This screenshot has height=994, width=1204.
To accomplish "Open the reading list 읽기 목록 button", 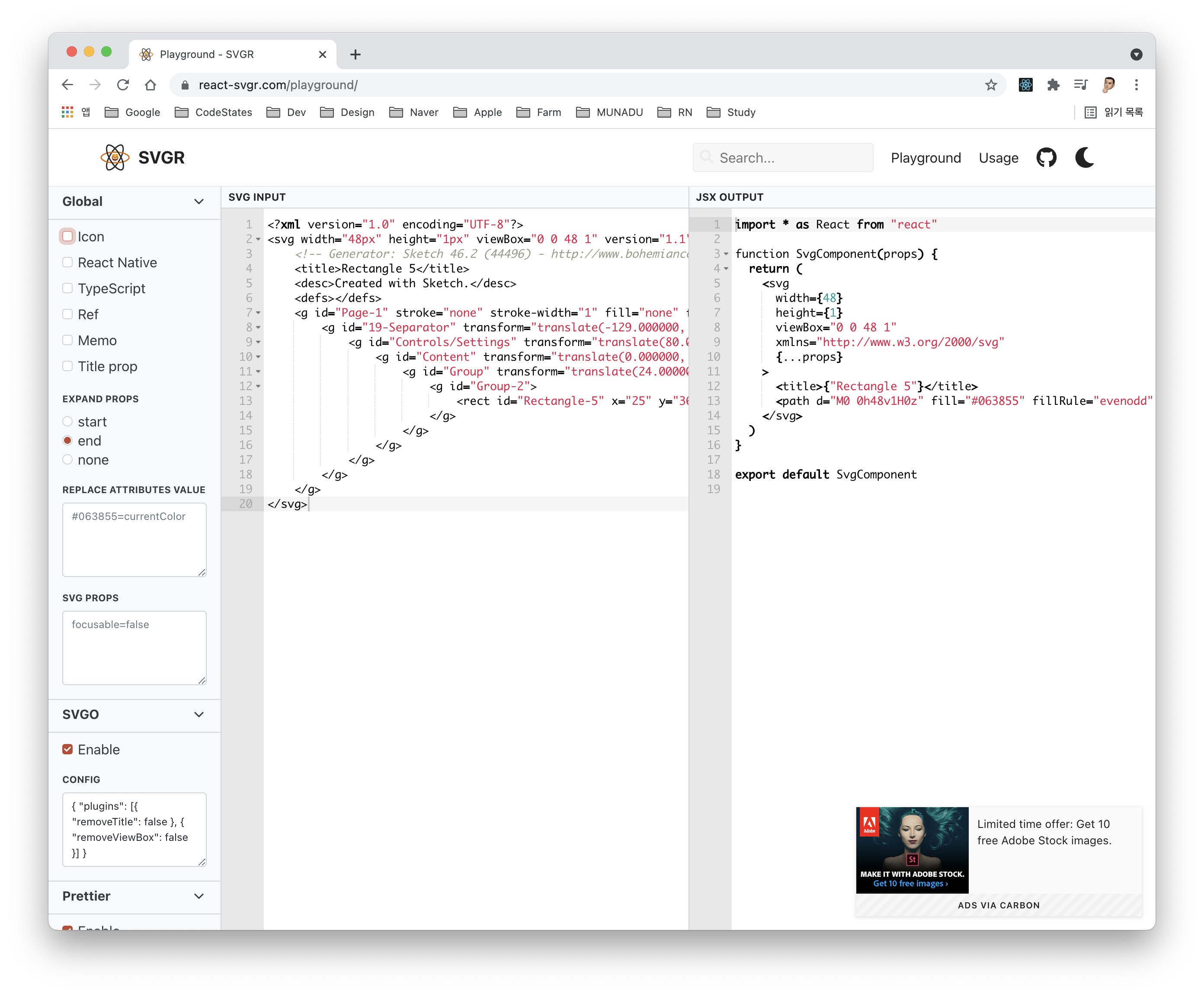I will pyautogui.click(x=1114, y=112).
